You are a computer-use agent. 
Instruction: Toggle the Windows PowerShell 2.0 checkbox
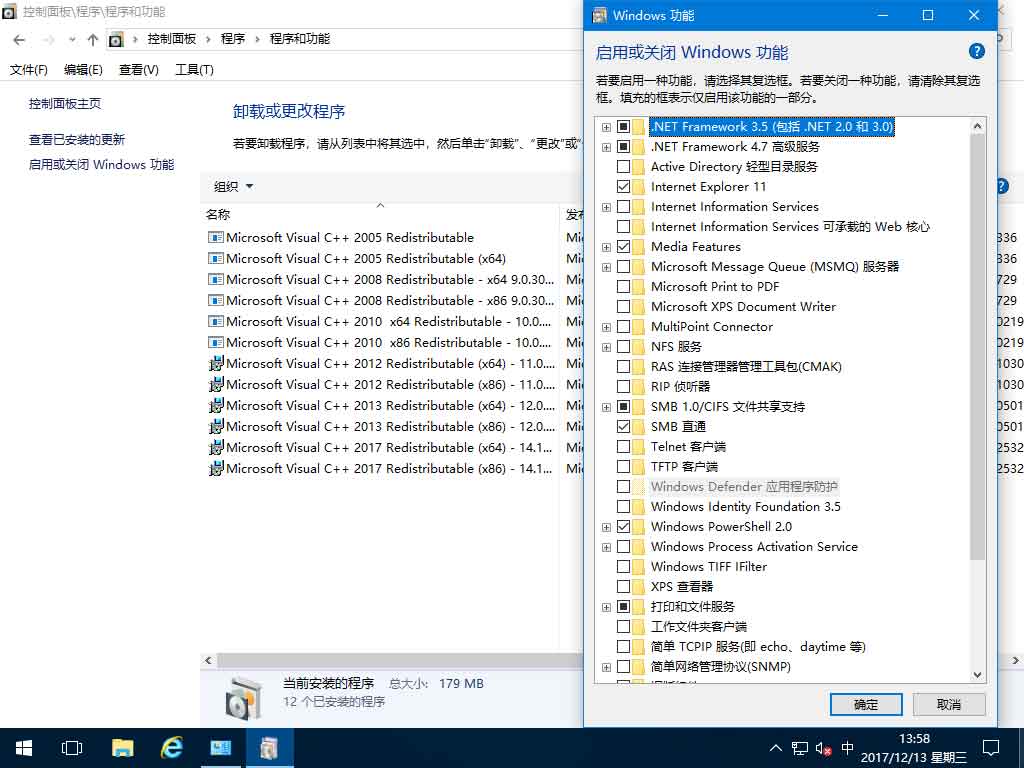click(624, 526)
